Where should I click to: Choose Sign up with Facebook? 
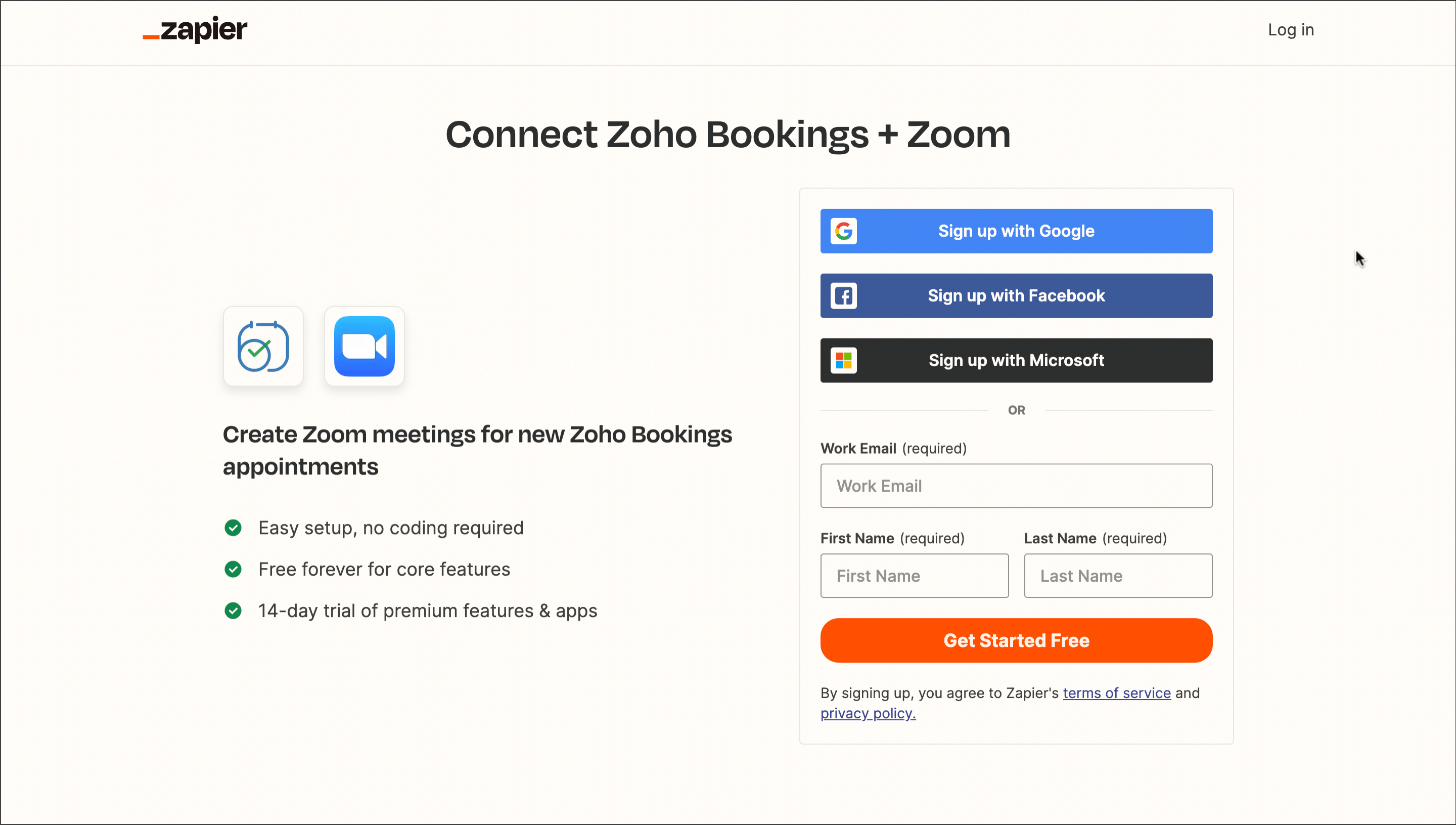[x=1016, y=296]
